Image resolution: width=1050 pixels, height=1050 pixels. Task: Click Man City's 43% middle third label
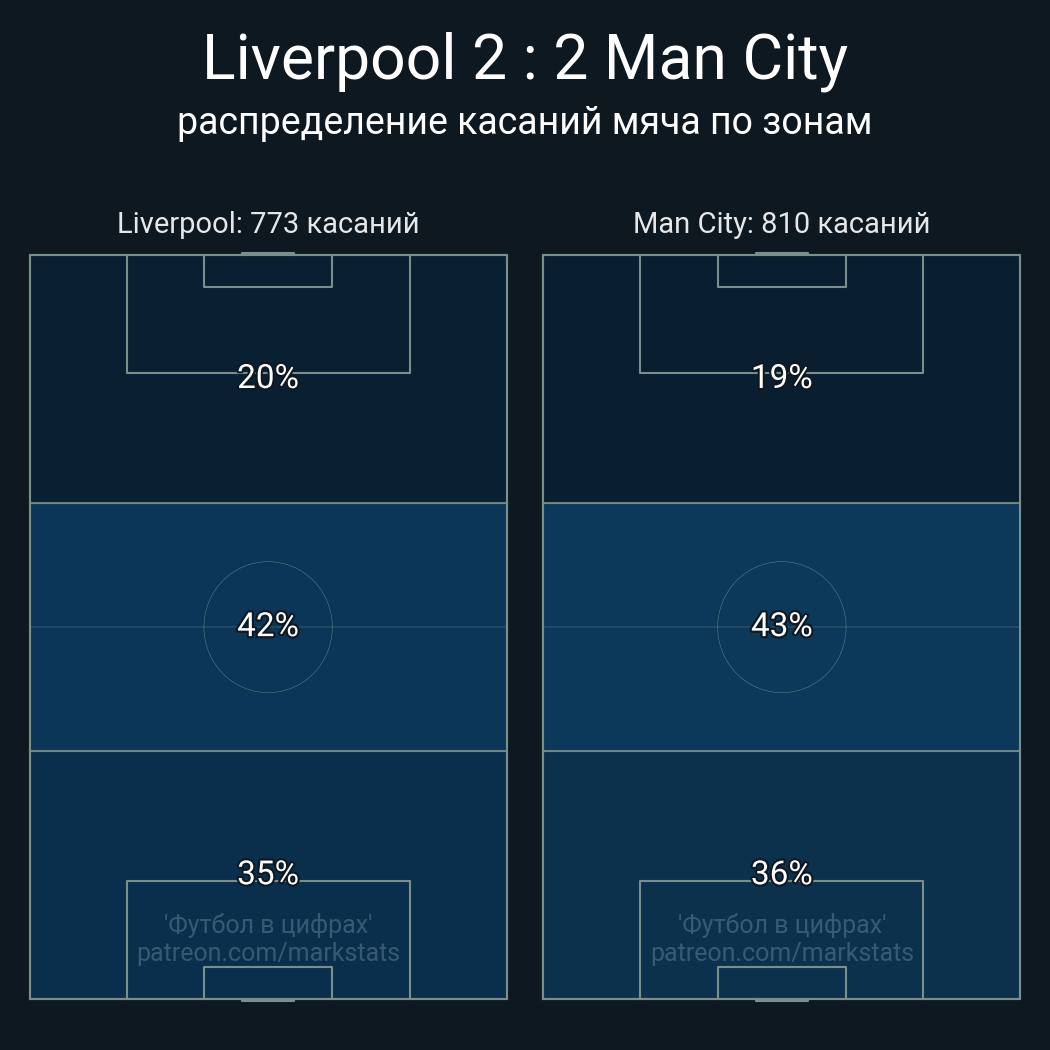click(781, 625)
